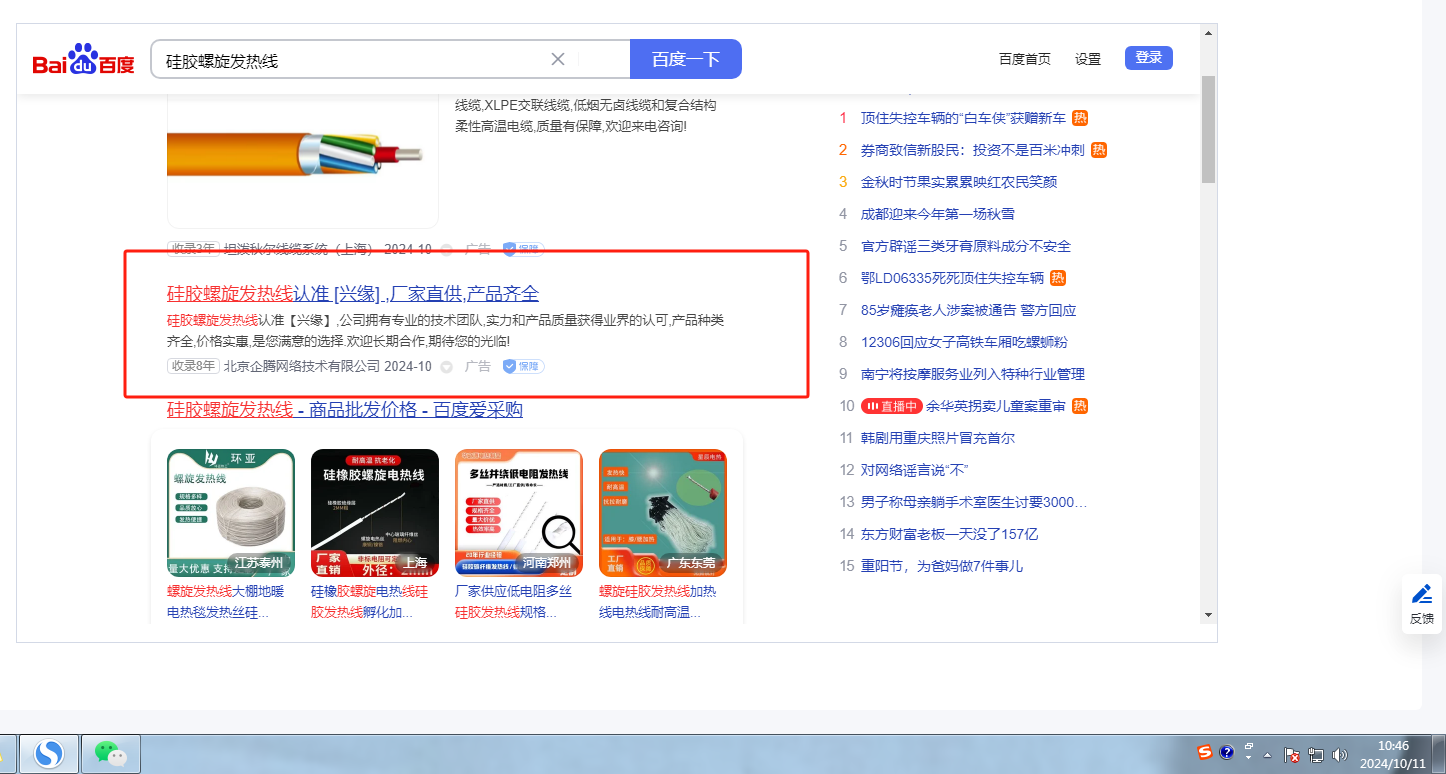Open the 百度首页 link

pos(1025,58)
